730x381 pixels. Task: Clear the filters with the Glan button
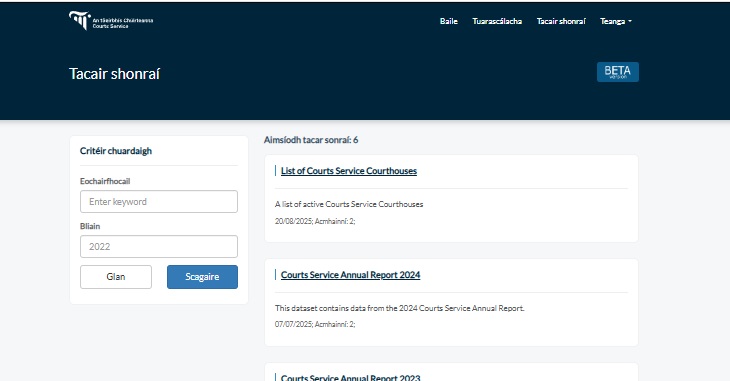pyautogui.click(x=116, y=277)
